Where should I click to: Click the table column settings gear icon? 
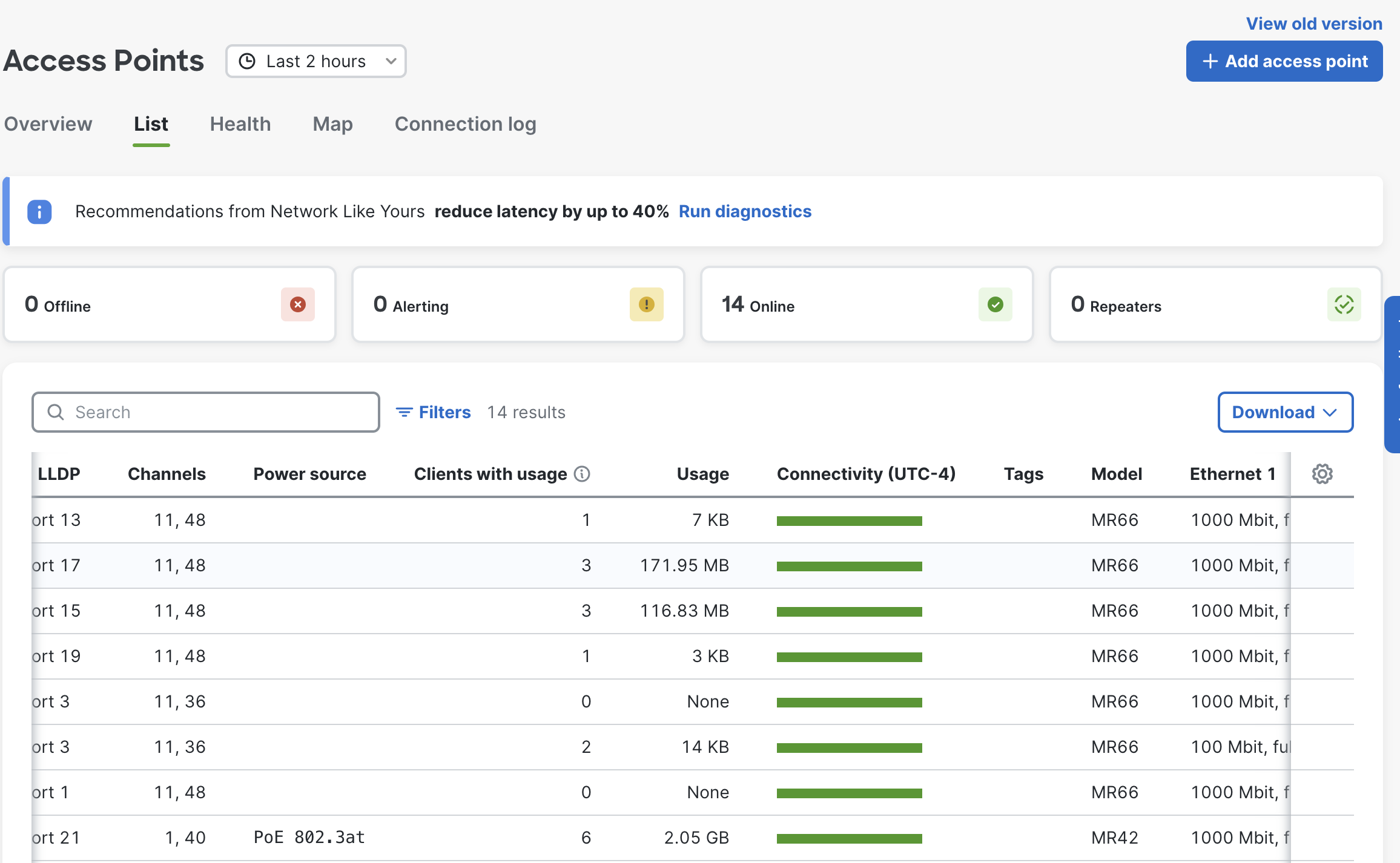1322,474
